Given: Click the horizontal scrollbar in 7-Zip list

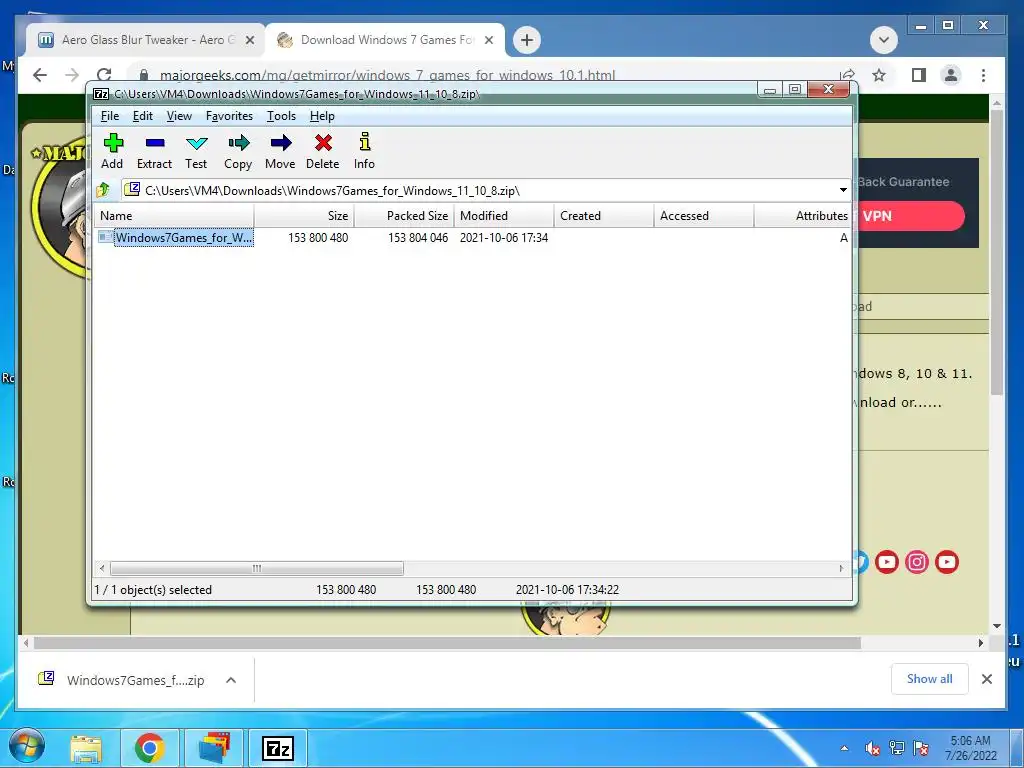Looking at the screenshot, I should pos(257,568).
